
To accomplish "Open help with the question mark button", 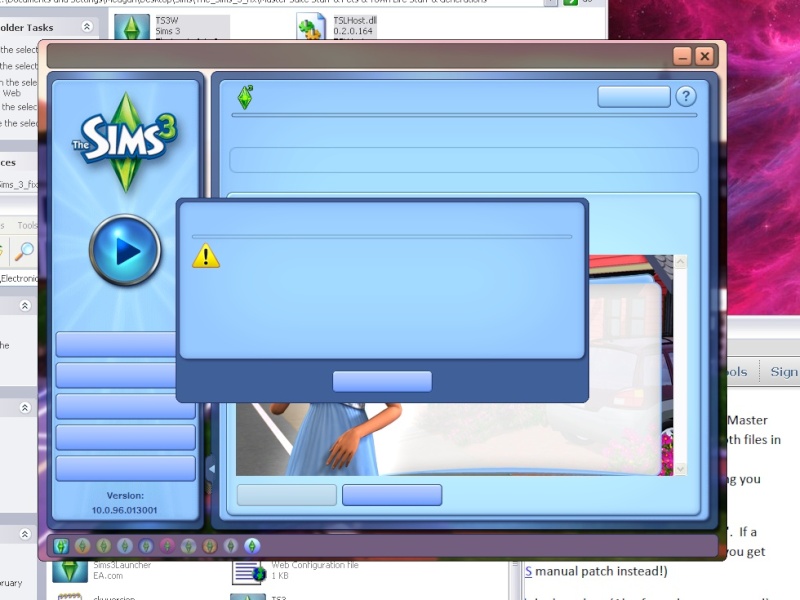I will [x=686, y=96].
